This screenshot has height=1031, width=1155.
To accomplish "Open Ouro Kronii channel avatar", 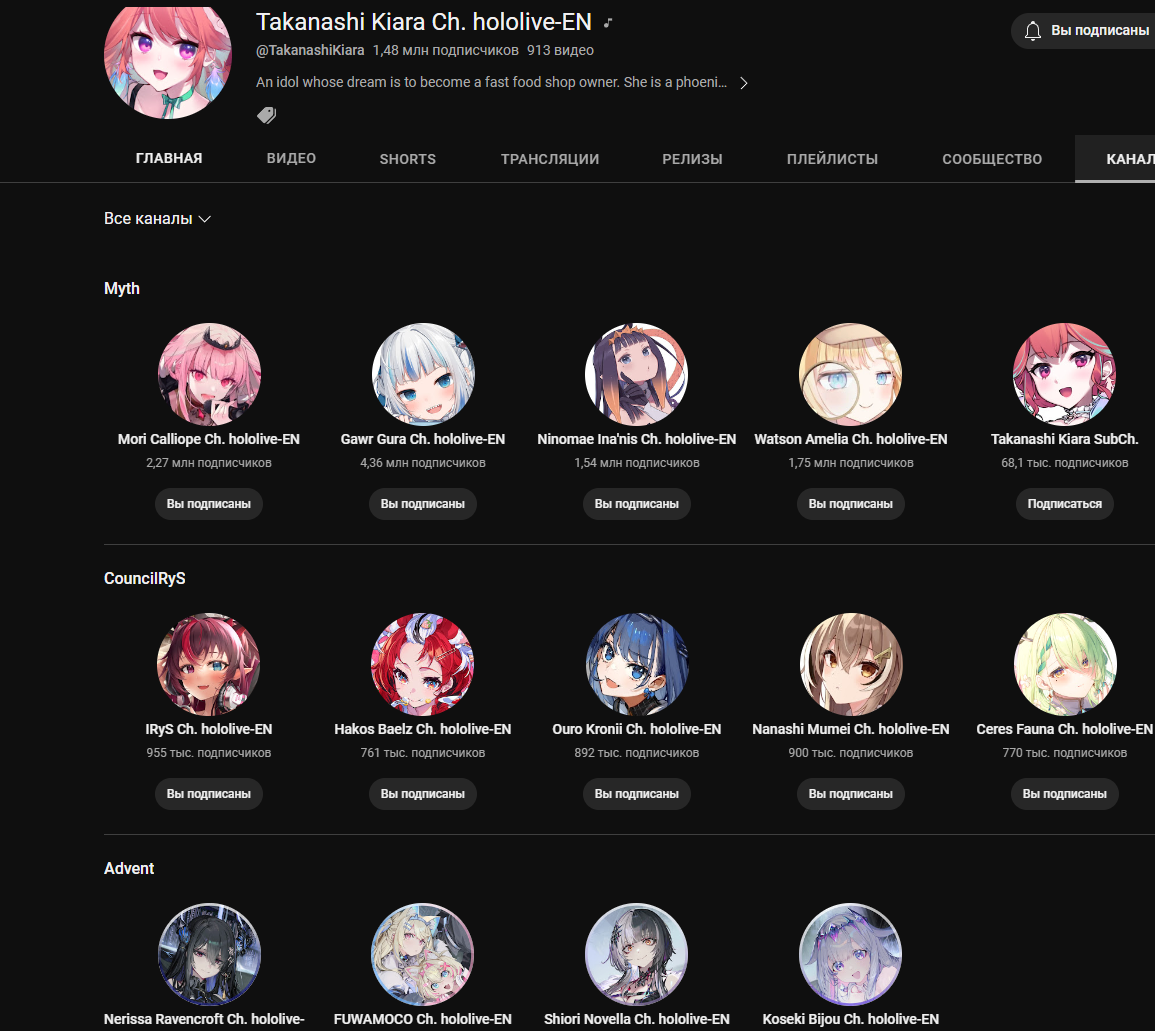I will (x=636, y=664).
